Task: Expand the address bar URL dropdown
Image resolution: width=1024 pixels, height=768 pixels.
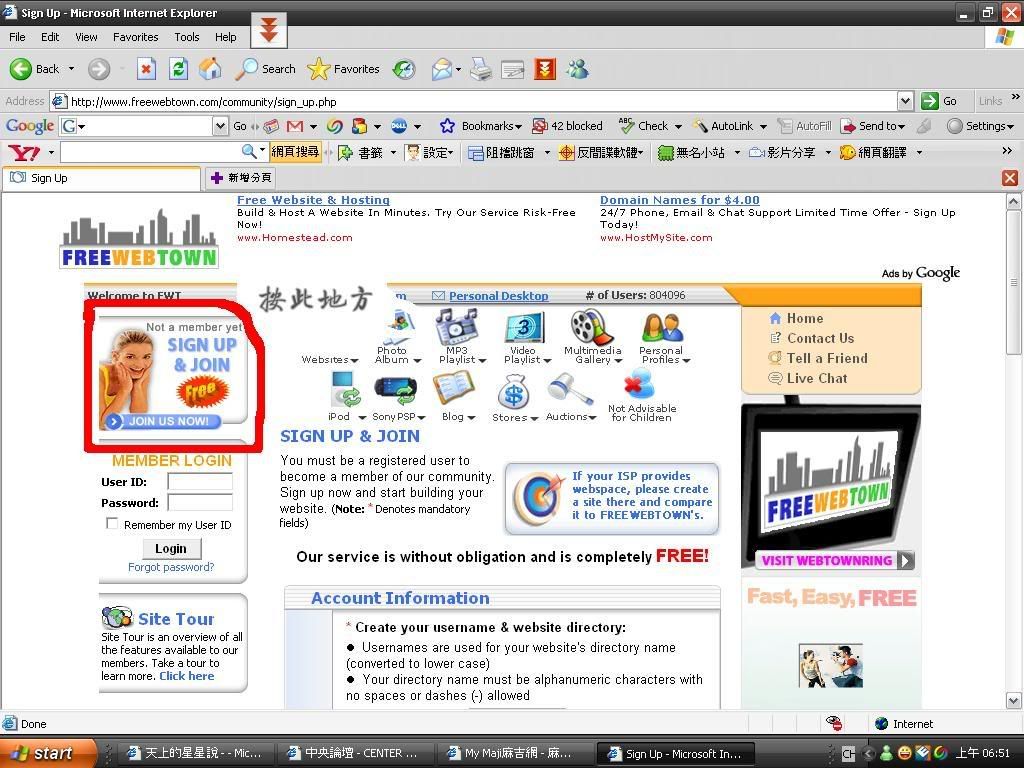Action: coord(905,101)
